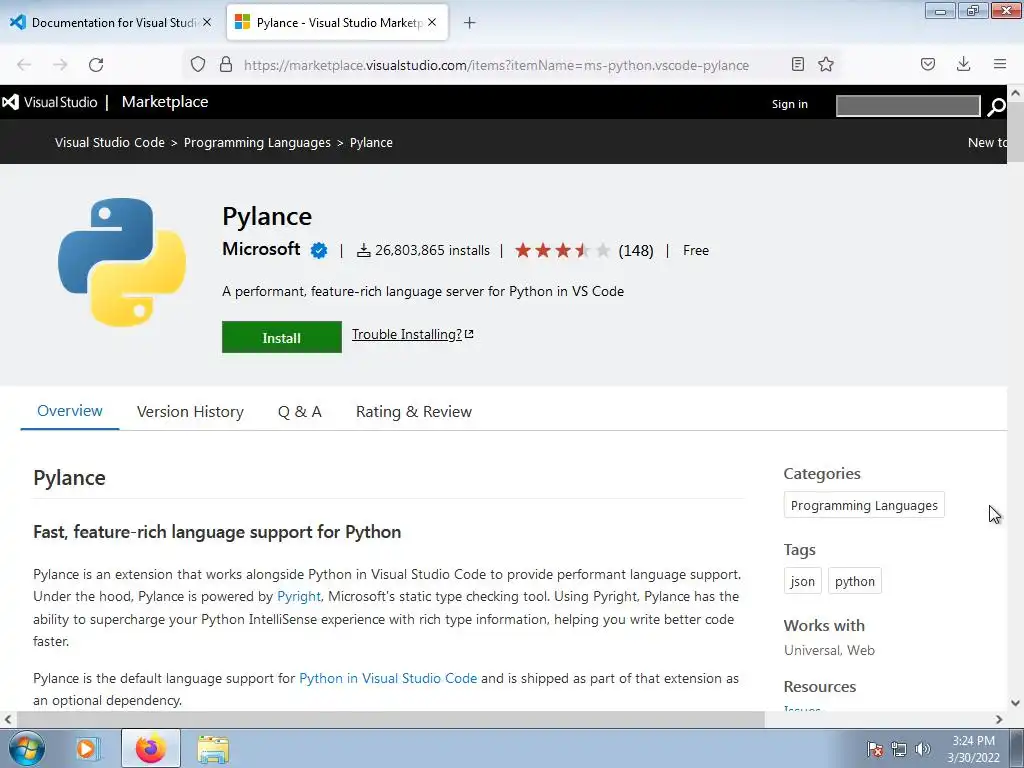Open the Firefox Downloads panel
The height and width of the screenshot is (768, 1024).
[x=963, y=64]
